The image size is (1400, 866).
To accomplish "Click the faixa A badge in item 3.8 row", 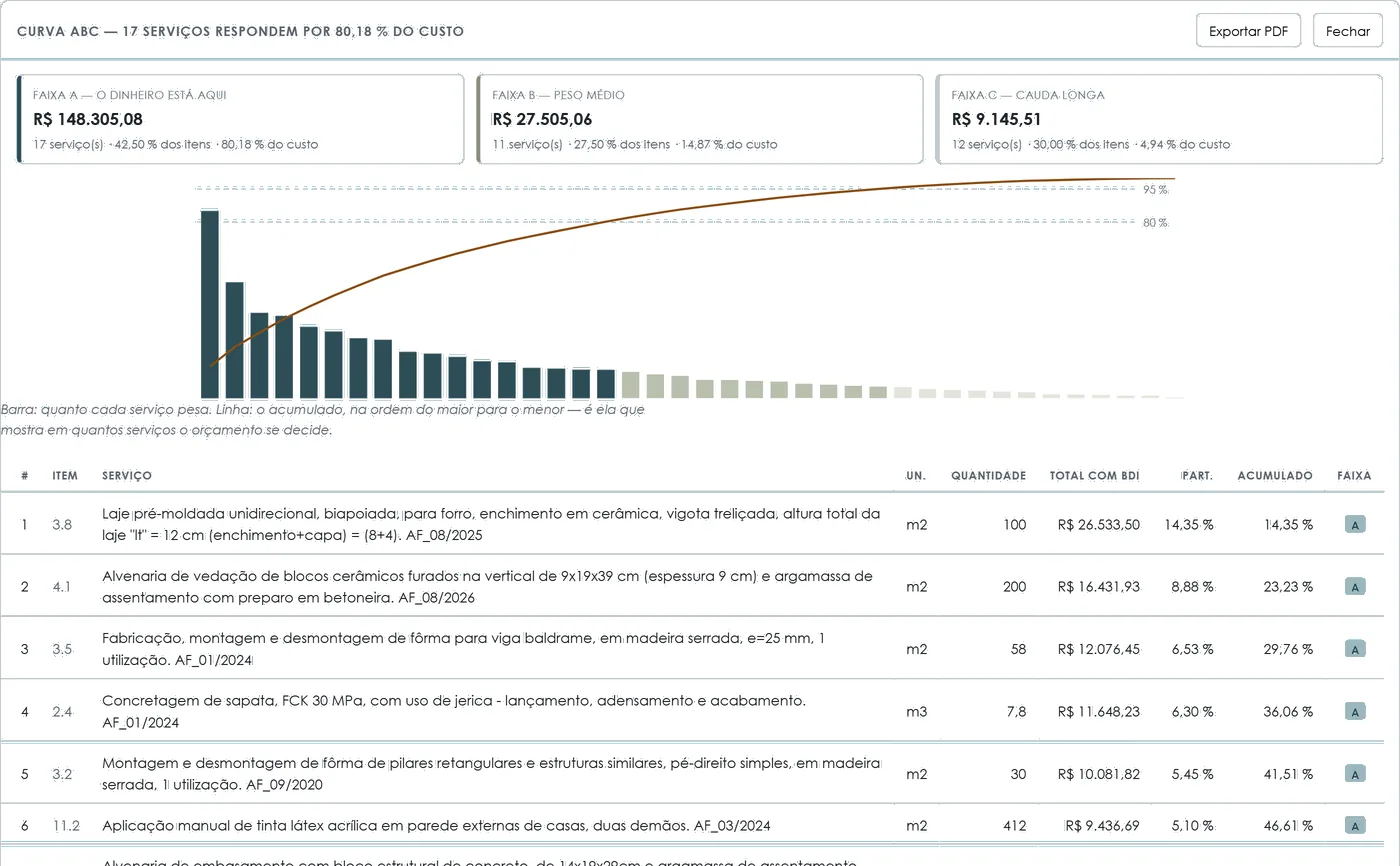I will [x=1355, y=525].
